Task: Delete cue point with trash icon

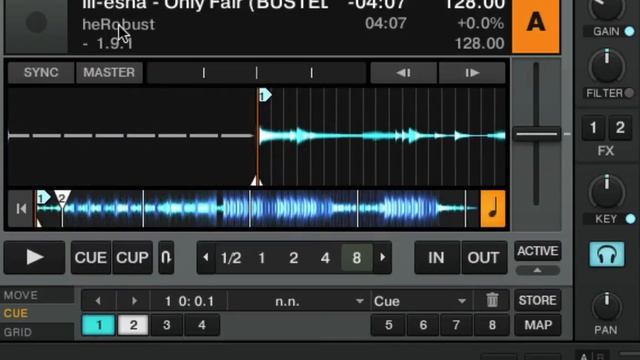Action: coord(492,301)
